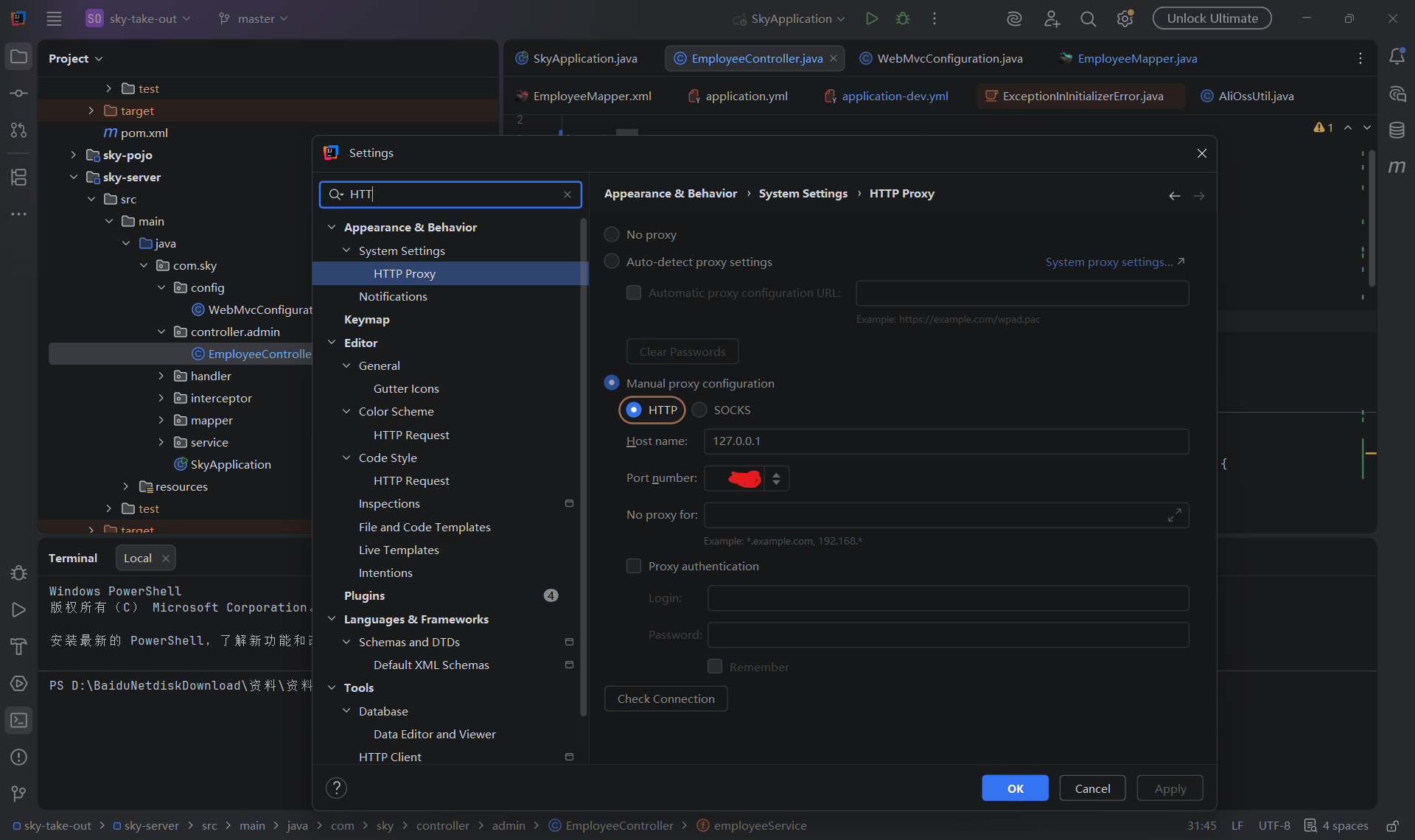Open the Database tool window icon
Image resolution: width=1415 pixels, height=840 pixels.
(x=1397, y=130)
